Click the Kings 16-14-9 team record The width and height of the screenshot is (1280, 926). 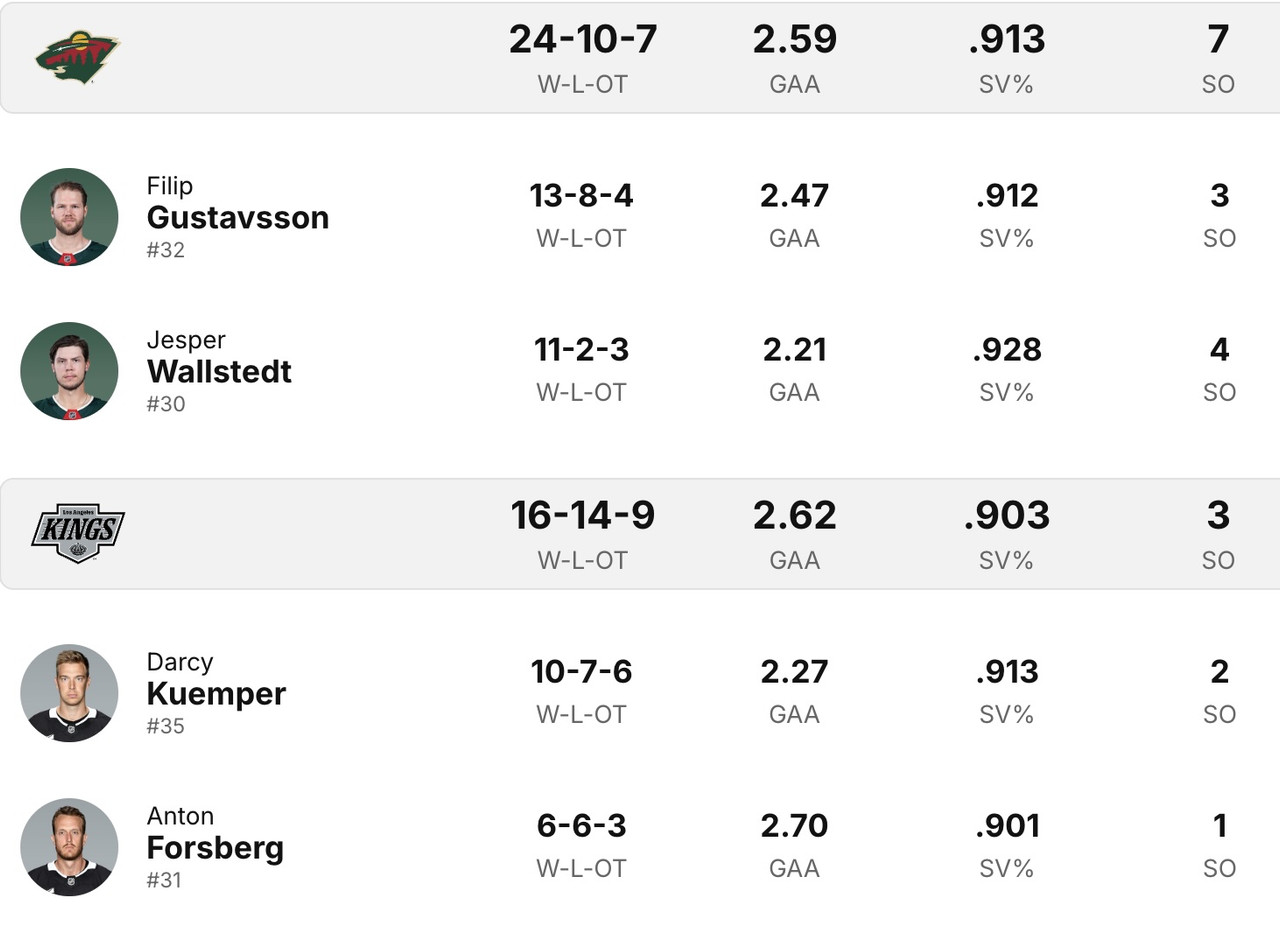click(x=582, y=515)
